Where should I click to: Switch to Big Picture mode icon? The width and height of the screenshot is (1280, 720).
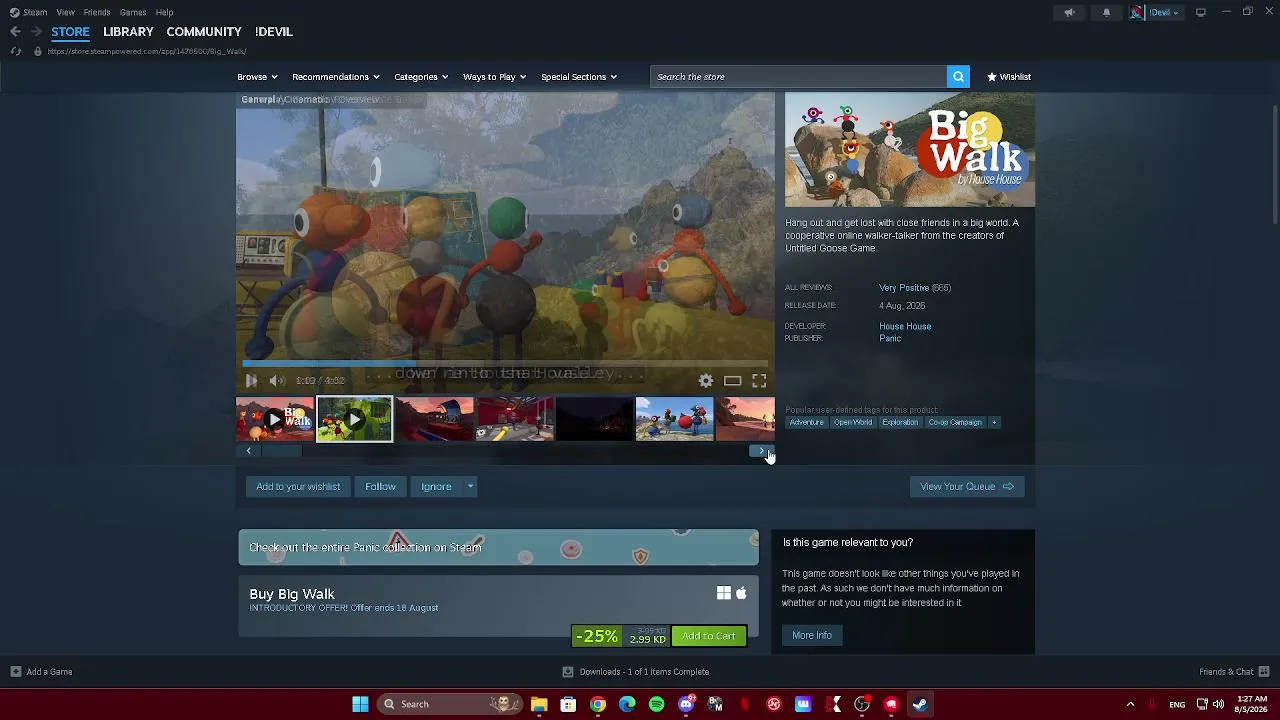pyautogui.click(x=1201, y=12)
